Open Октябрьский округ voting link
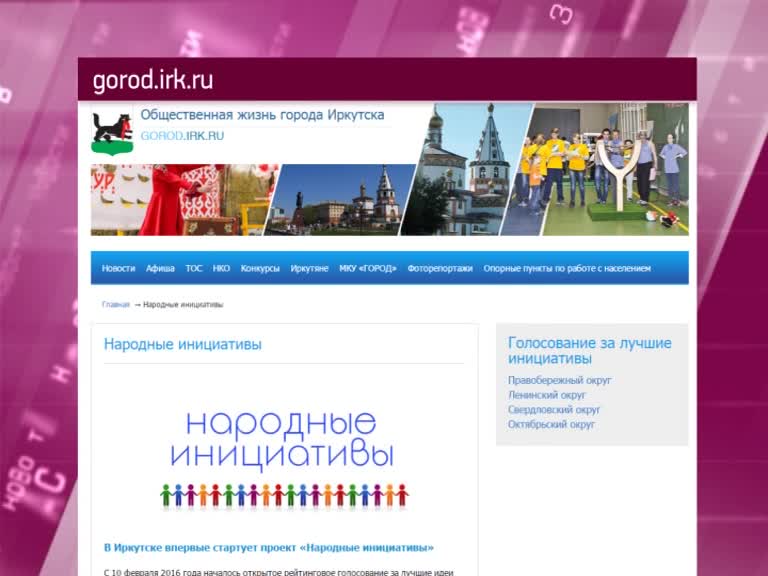 click(552, 424)
